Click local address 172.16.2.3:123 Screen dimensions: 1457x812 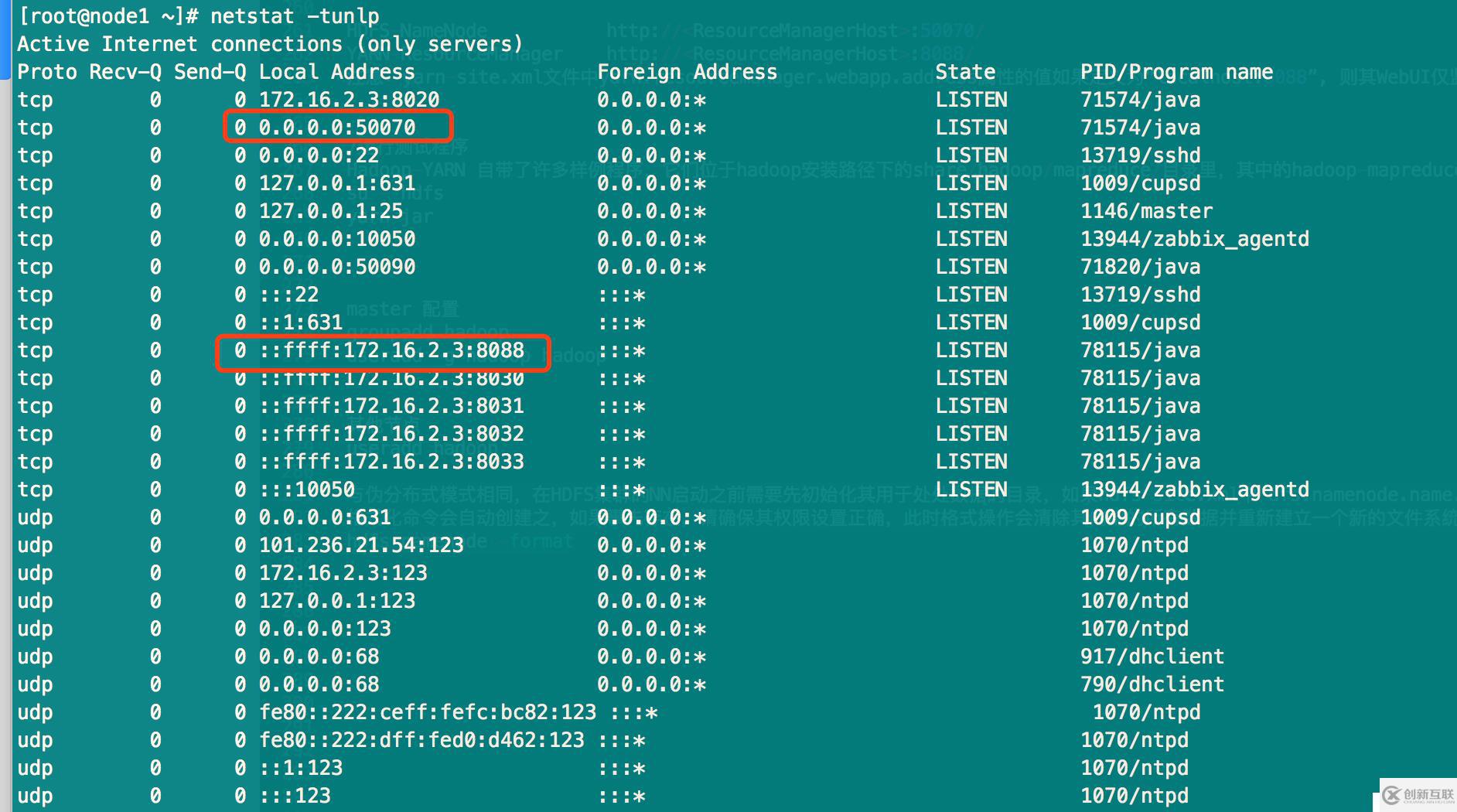[343, 573]
